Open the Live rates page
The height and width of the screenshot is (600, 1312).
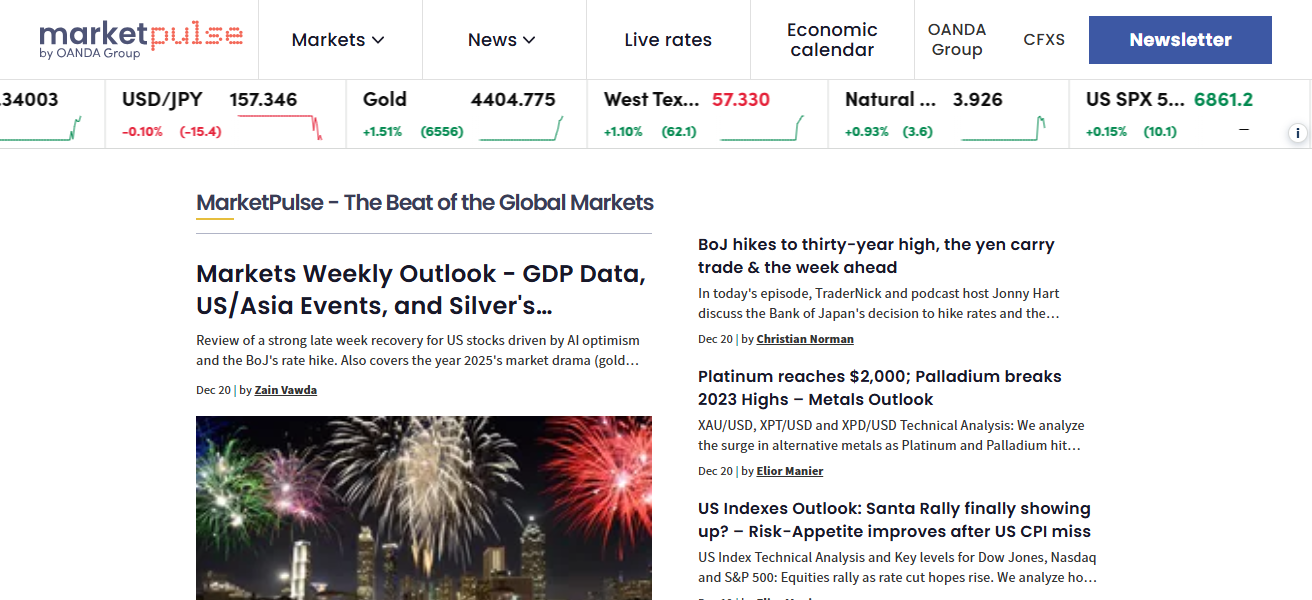(x=667, y=39)
